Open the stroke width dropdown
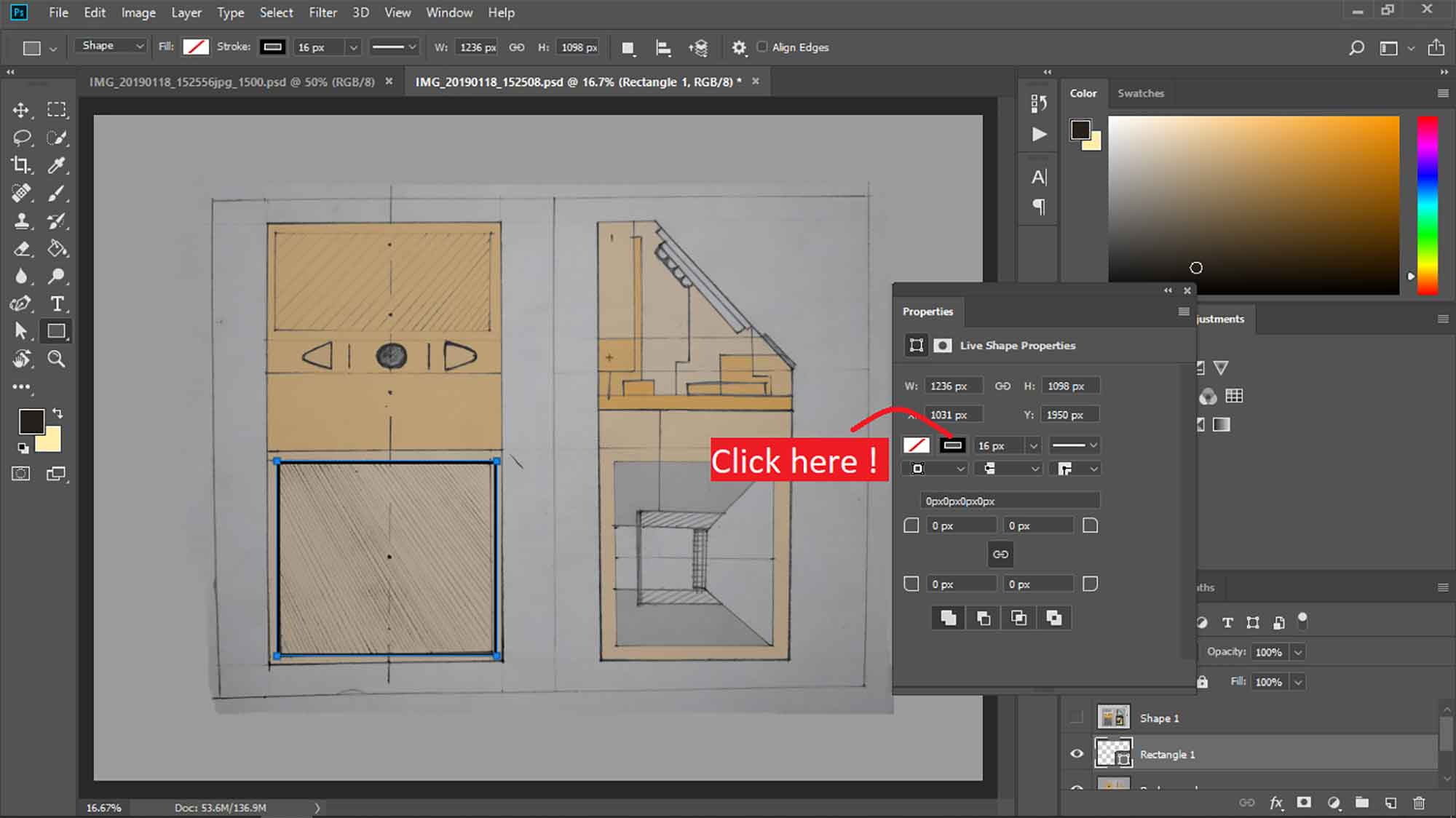 pos(1033,445)
